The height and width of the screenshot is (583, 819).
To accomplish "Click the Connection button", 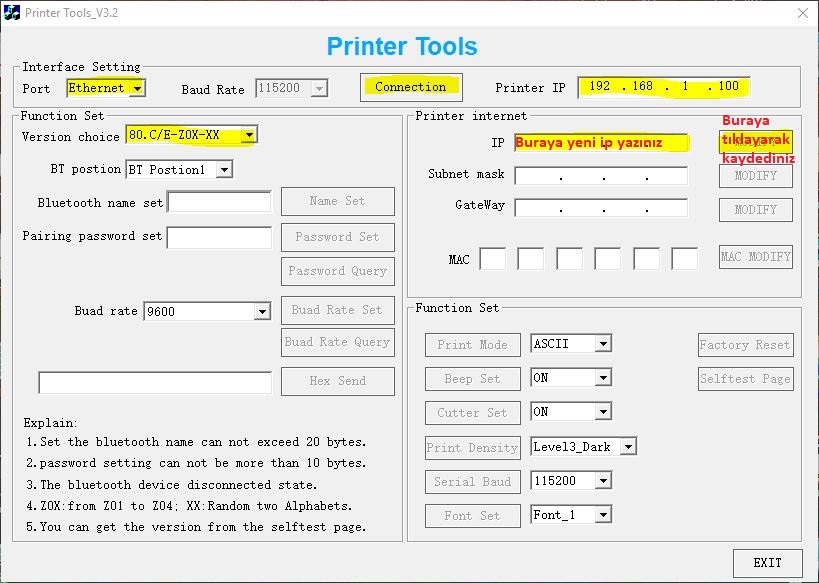I will click(x=410, y=87).
